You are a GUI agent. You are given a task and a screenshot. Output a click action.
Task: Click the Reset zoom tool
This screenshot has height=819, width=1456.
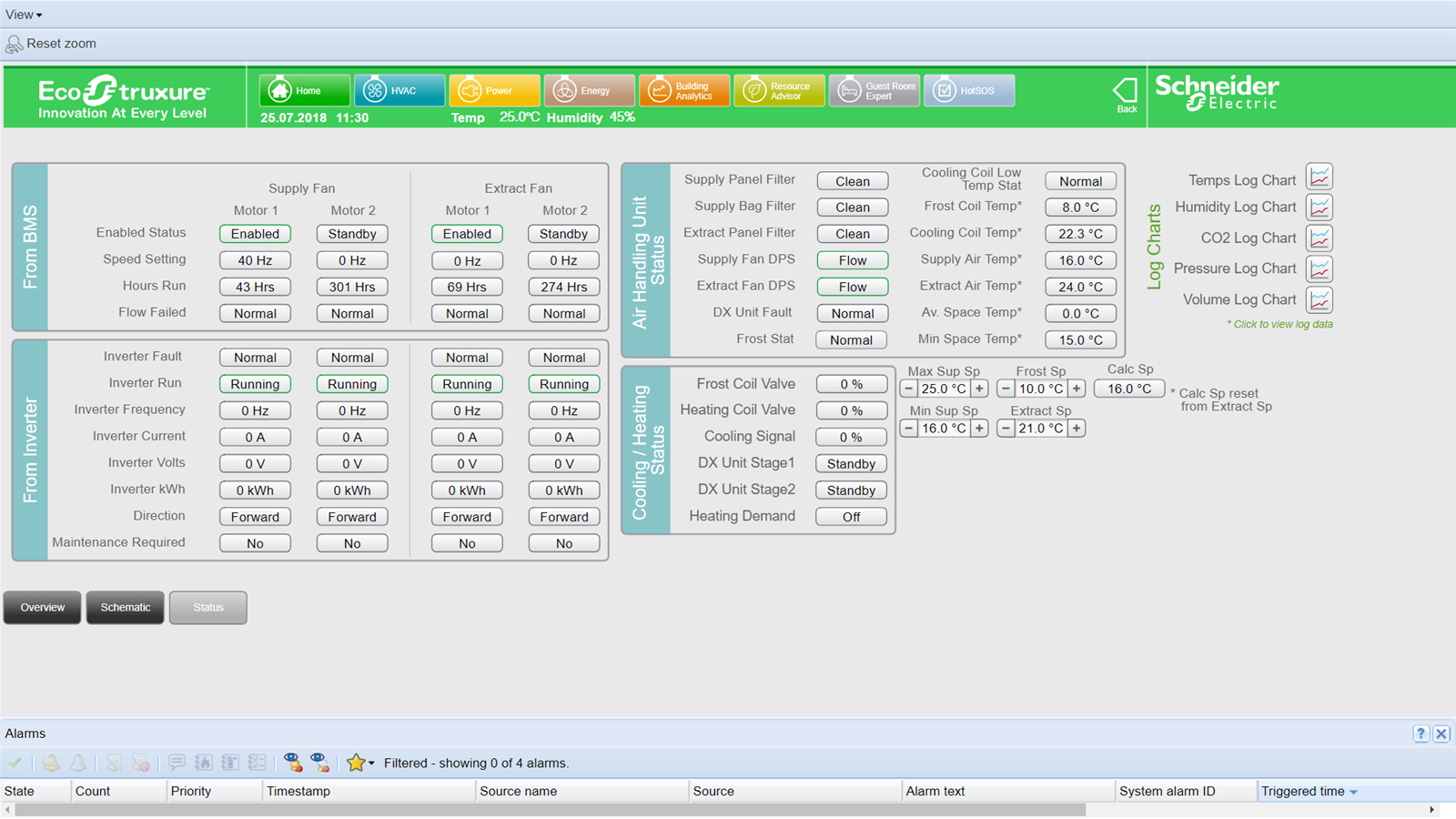click(x=51, y=44)
